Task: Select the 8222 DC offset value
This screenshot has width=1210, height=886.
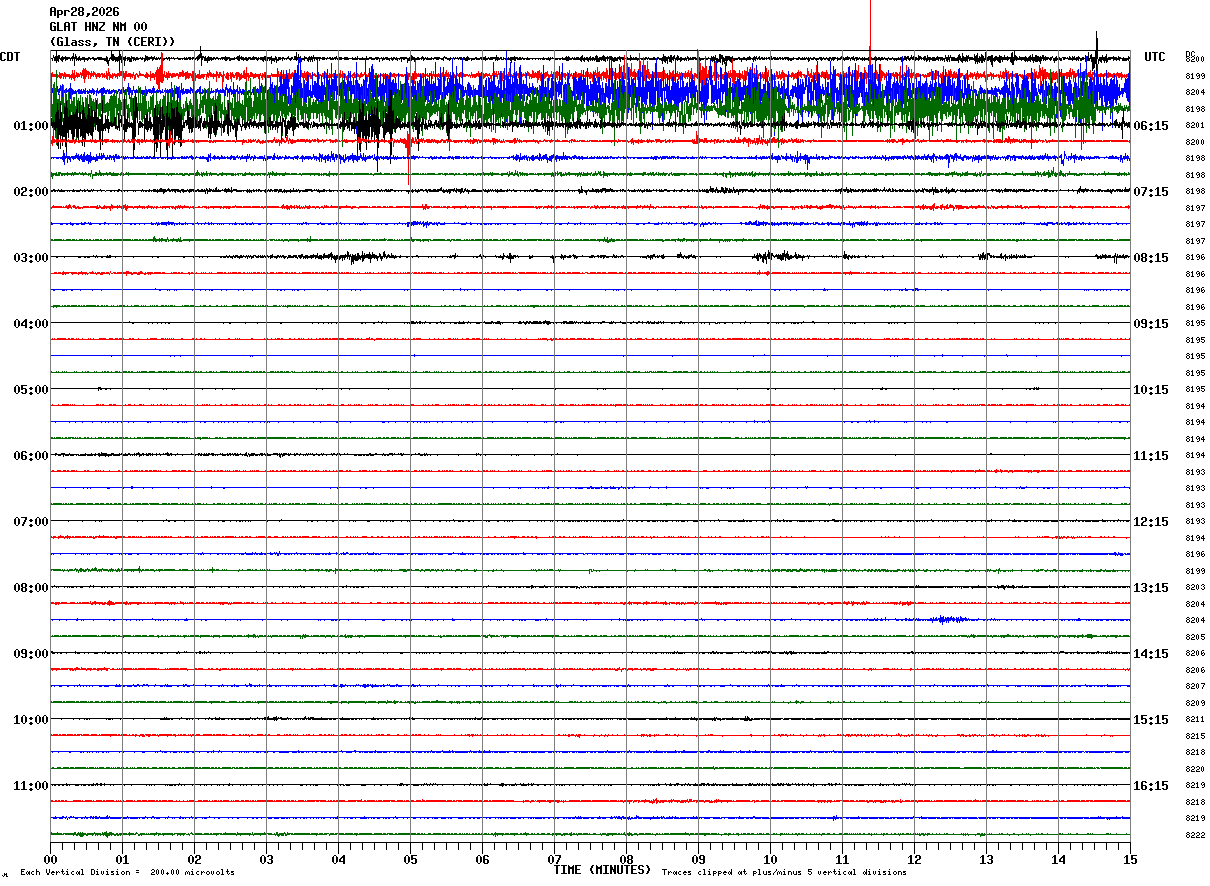Action: (x=1195, y=835)
